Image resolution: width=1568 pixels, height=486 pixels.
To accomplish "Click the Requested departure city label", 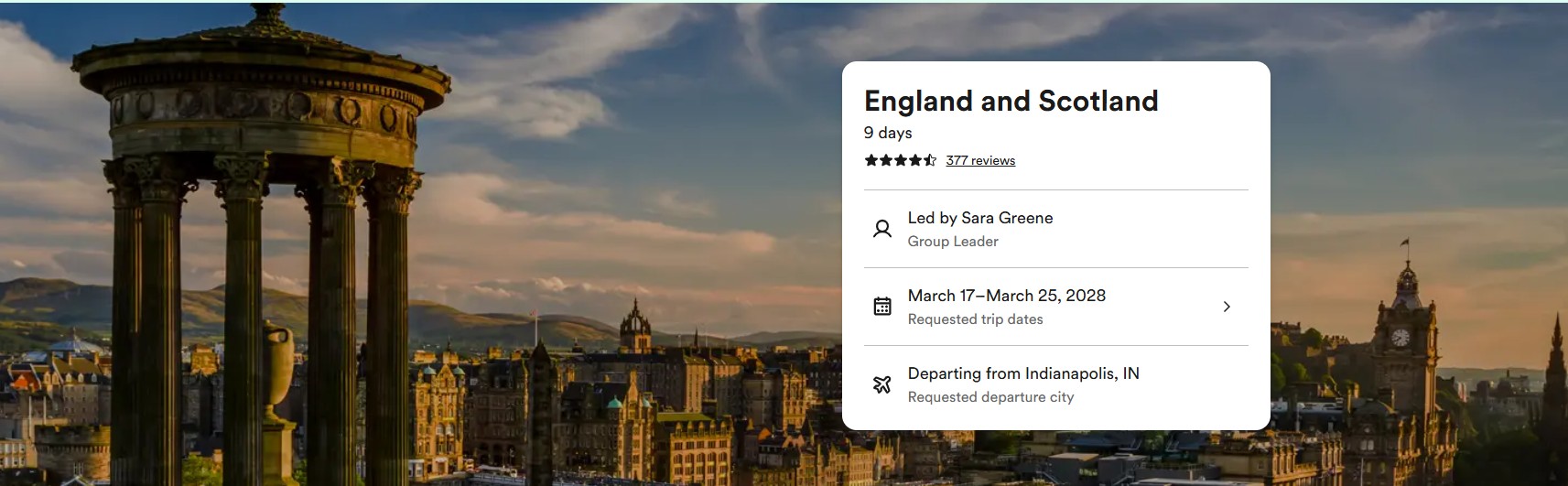I will click(x=990, y=397).
